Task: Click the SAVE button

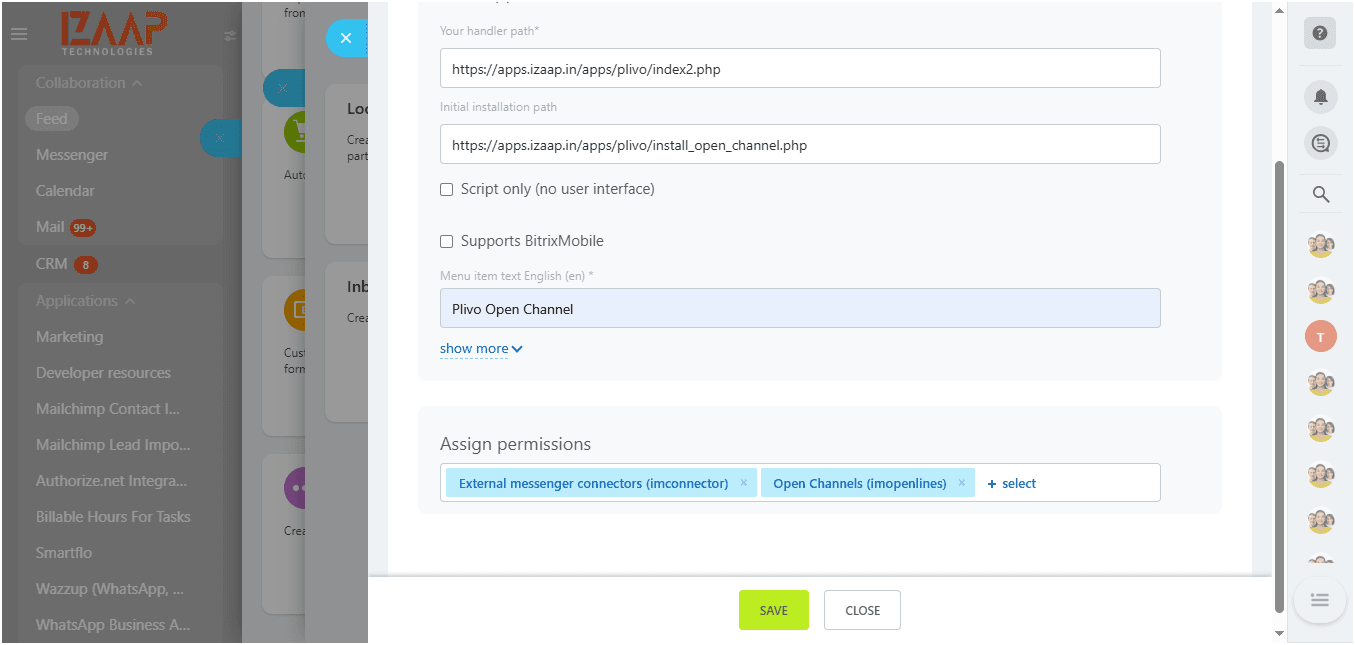Action: pos(773,609)
